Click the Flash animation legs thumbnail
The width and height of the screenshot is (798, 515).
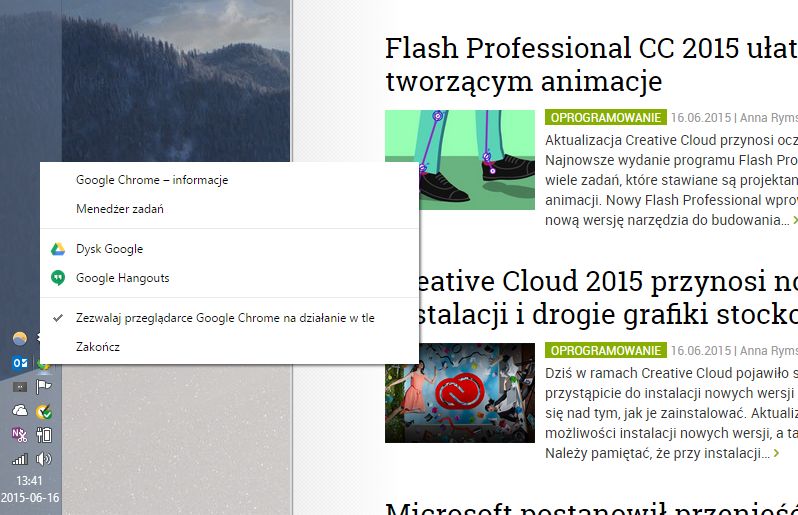(460, 160)
